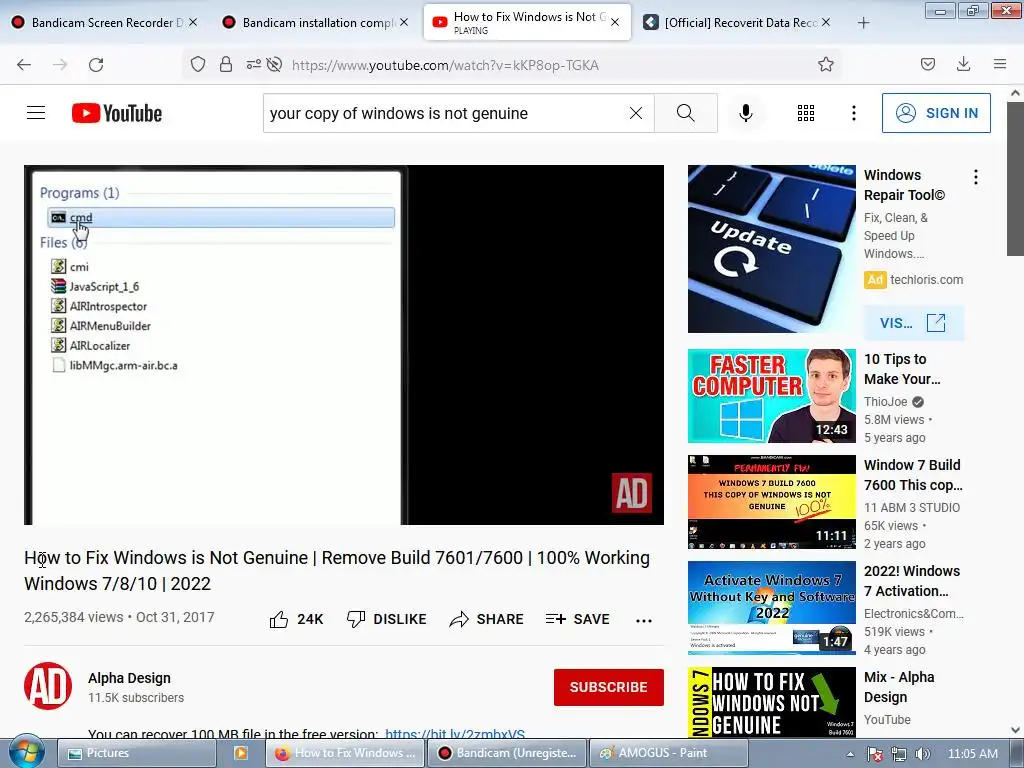Image resolution: width=1024 pixels, height=768 pixels.
Task: Open How to Fix Windows Not Genuine mix thumbnail
Action: click(x=771, y=703)
